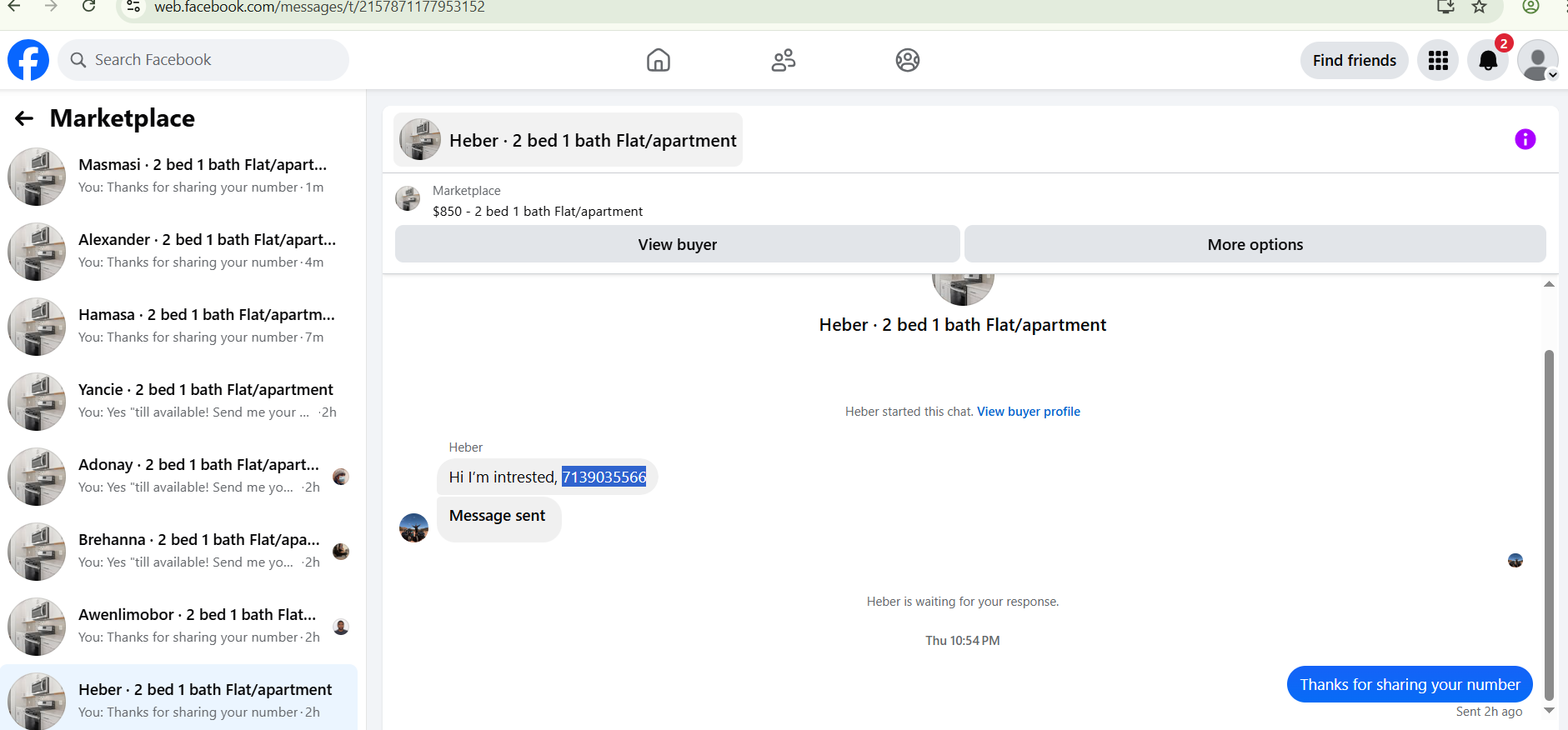The height and width of the screenshot is (730, 1568).
Task: Click the Thanks for sharing your number bubble
Action: click(x=1410, y=684)
